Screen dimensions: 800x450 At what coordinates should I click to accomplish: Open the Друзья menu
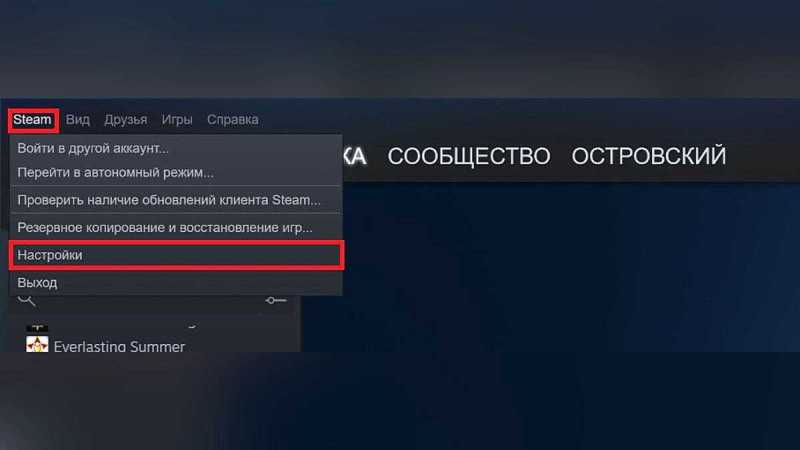126,120
